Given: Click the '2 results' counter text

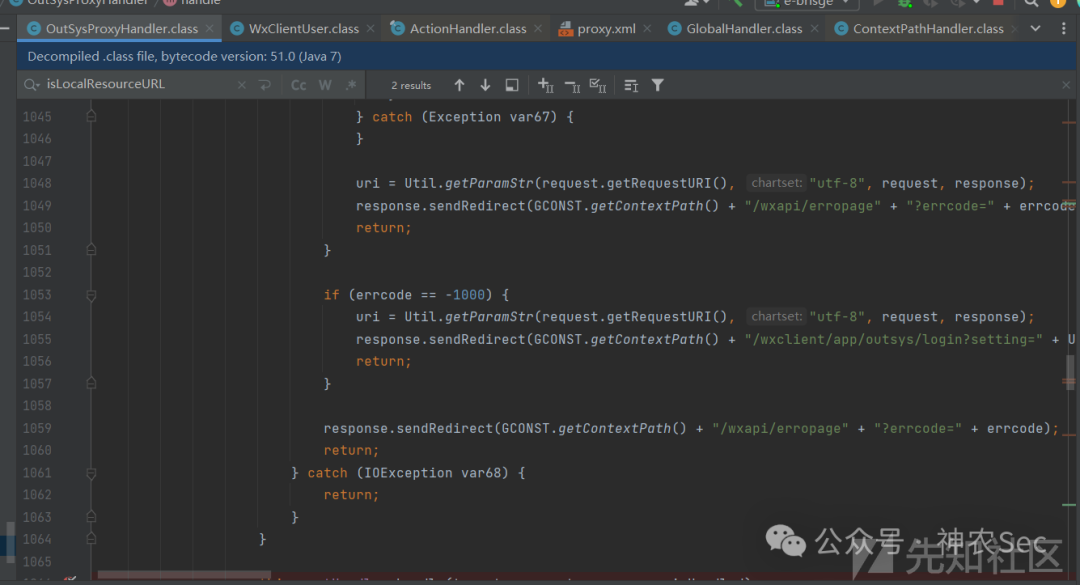Looking at the screenshot, I should pyautogui.click(x=411, y=85).
